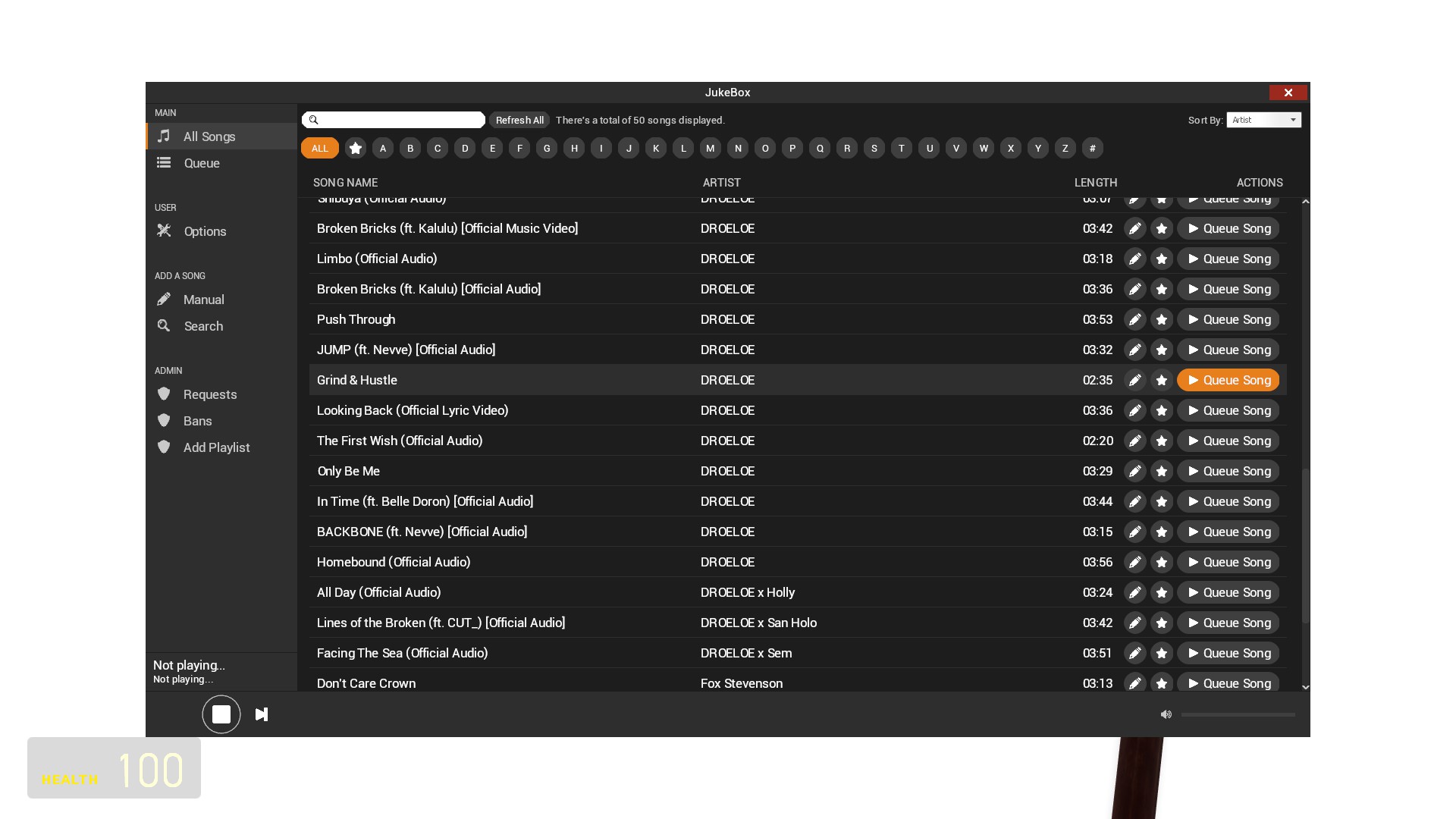
Task: Filter songs by favorites star
Action: coord(356,148)
